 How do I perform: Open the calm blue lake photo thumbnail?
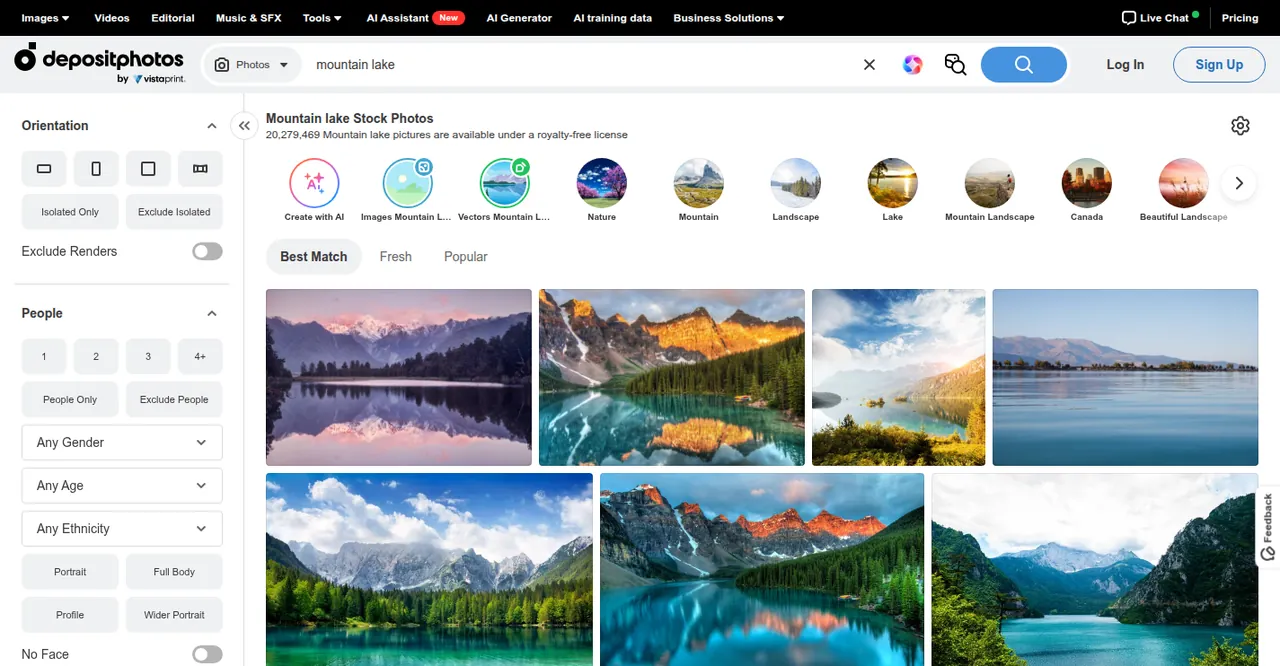pos(1125,377)
